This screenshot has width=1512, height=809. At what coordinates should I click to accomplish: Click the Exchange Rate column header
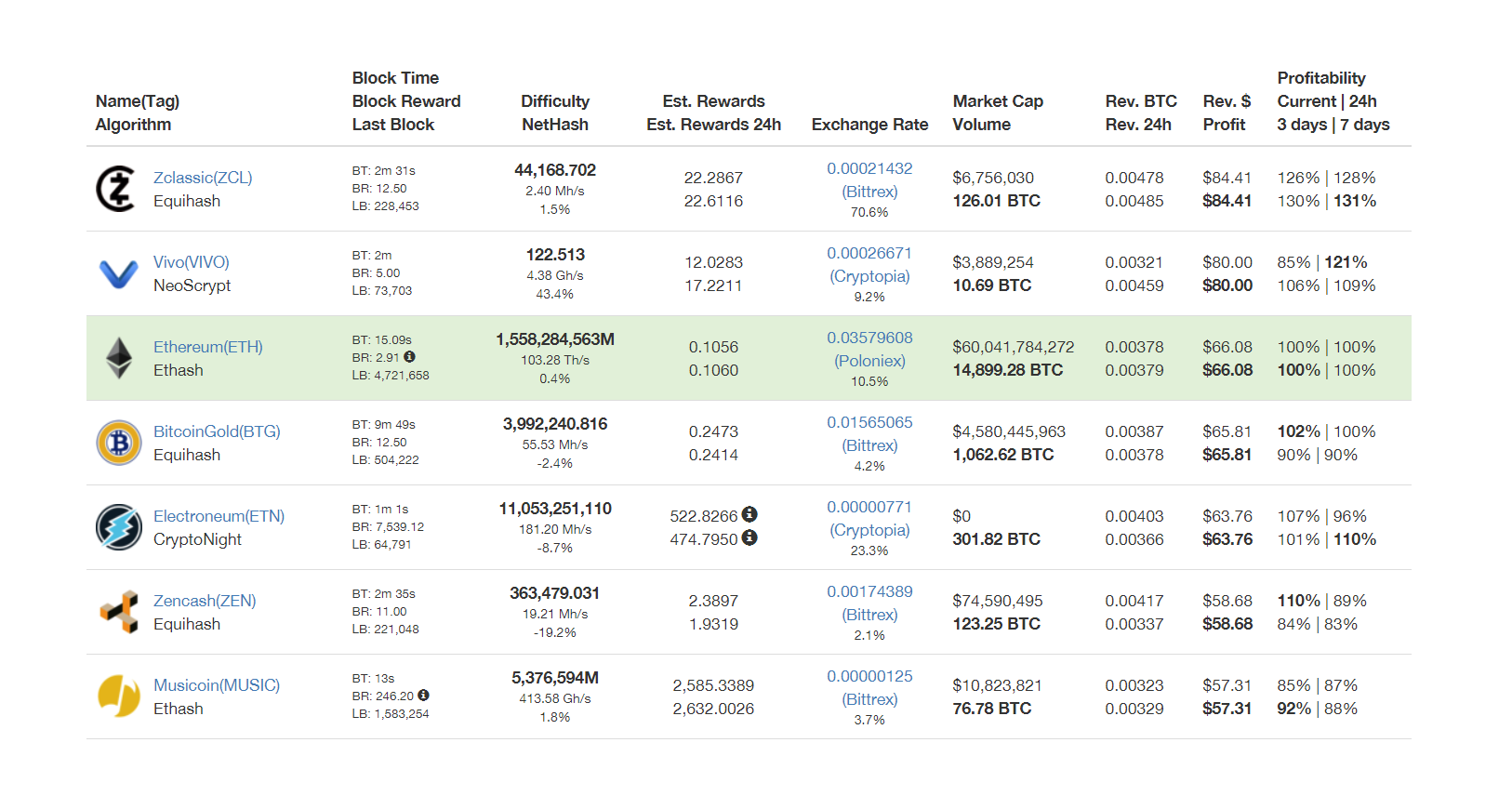[869, 125]
